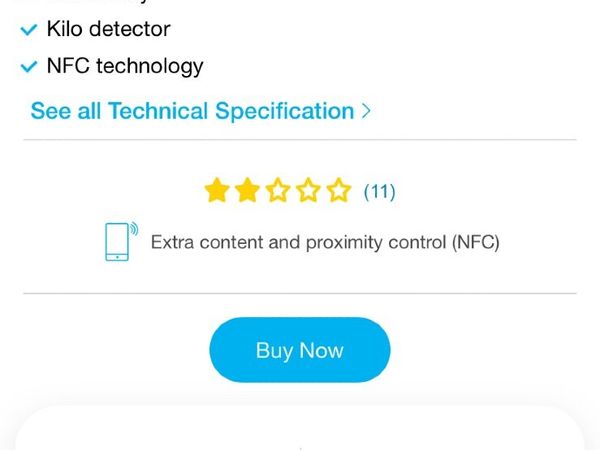The image size is (600, 450).
Task: Tap the NFC phone signal icon
Action: point(122,241)
